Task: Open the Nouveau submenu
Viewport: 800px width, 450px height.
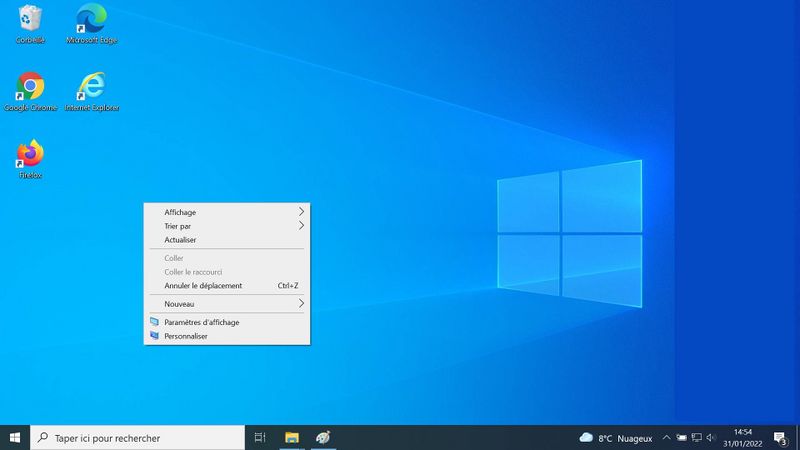Action: [227, 304]
